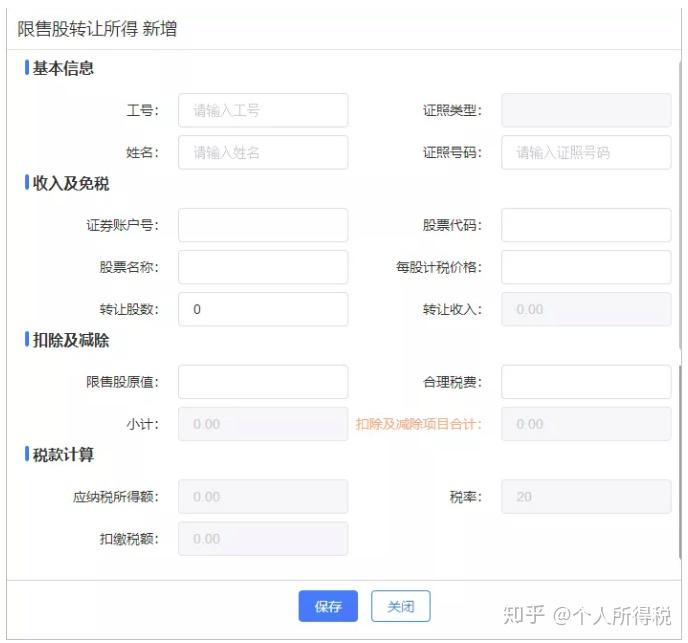Click the disabled 转让收入 field

coord(586,309)
